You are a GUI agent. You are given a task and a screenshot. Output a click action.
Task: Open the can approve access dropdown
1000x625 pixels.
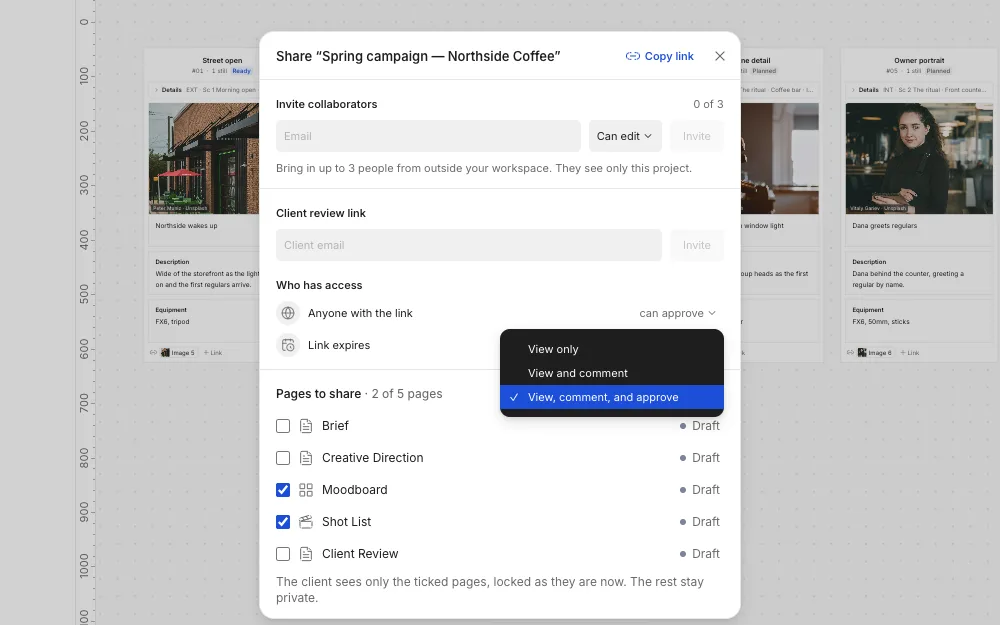point(677,313)
